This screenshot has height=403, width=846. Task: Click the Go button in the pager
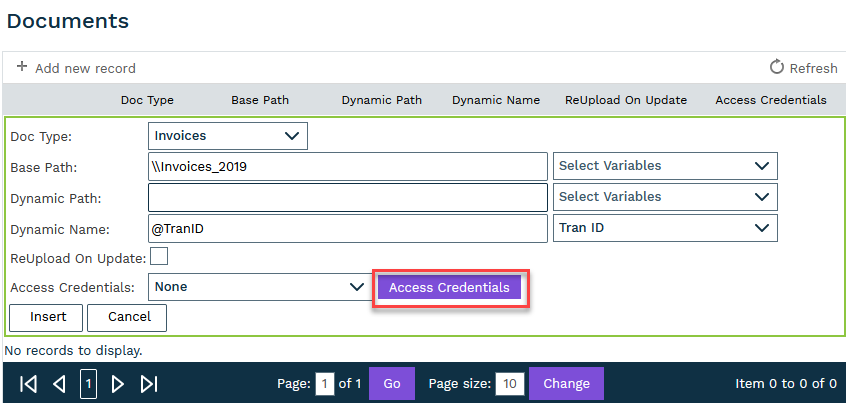(x=391, y=384)
